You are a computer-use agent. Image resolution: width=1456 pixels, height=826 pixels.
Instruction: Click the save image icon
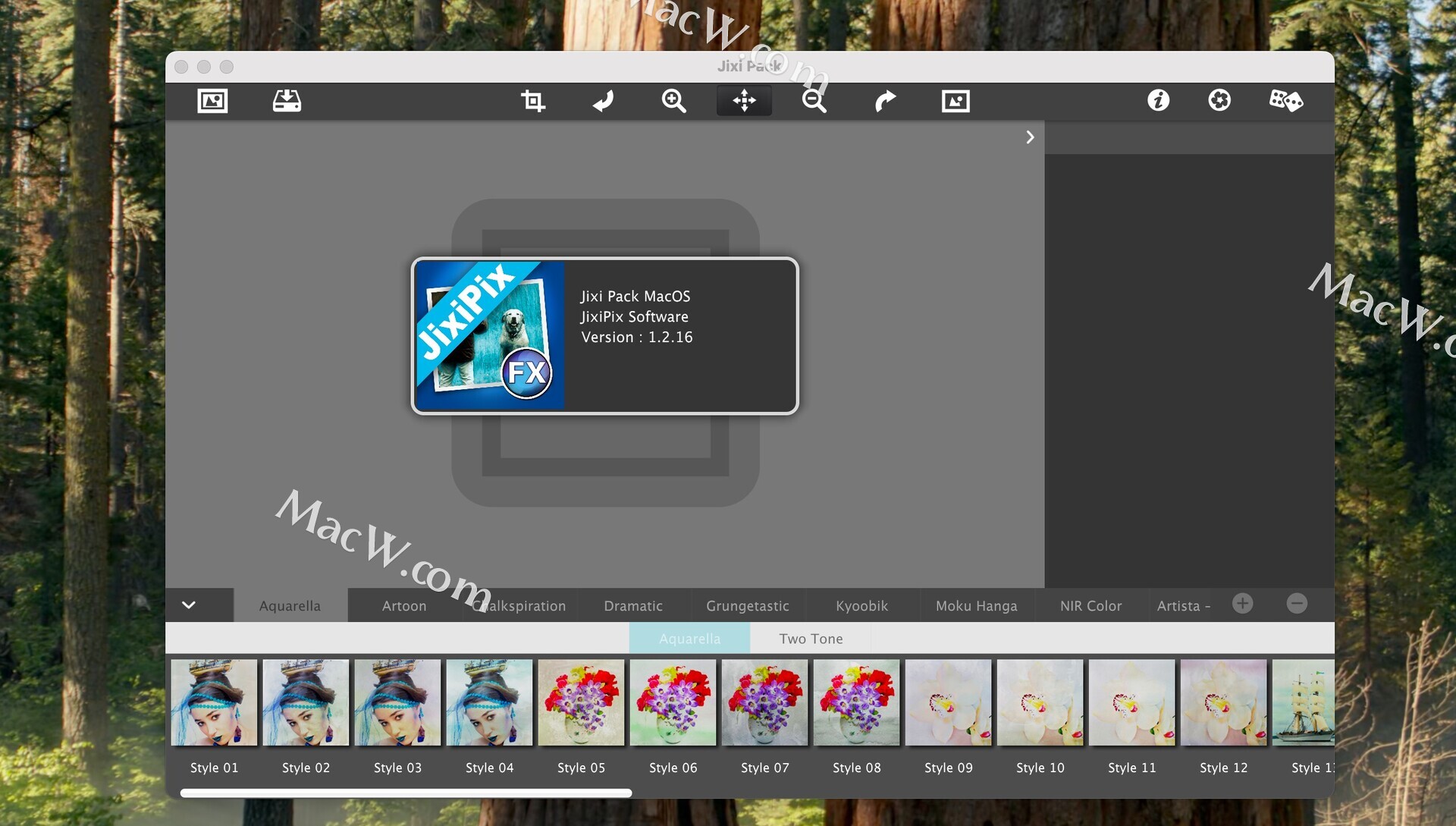pyautogui.click(x=287, y=101)
